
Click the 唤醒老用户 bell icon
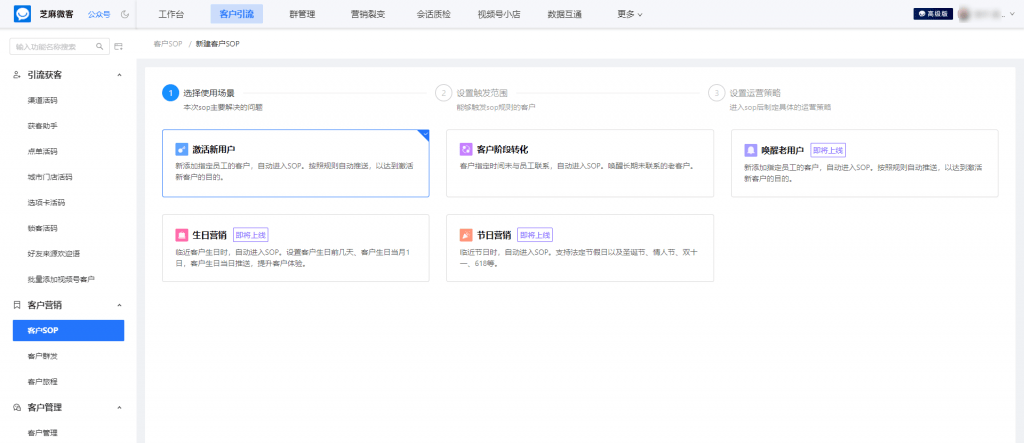click(751, 149)
